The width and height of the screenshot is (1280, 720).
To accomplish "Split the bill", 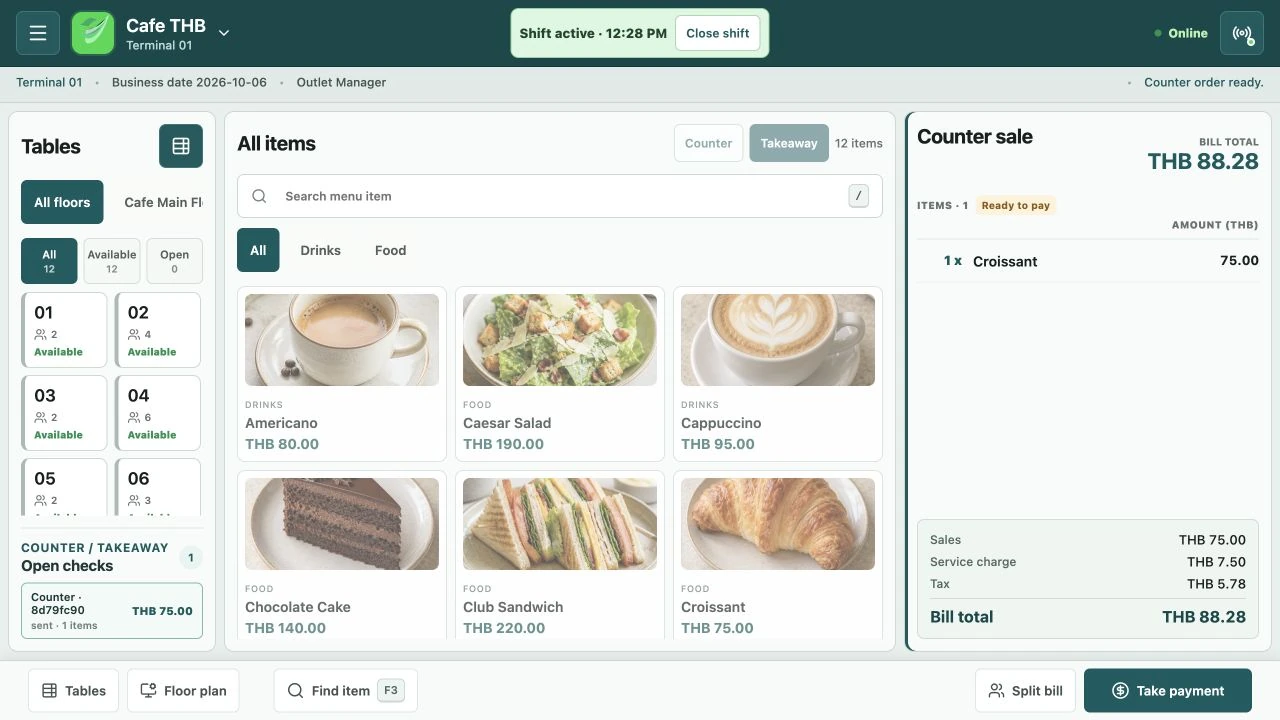I will (1025, 691).
